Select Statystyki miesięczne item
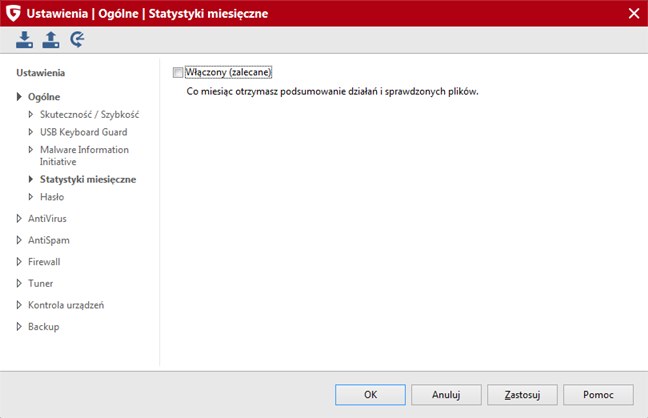 (x=88, y=179)
